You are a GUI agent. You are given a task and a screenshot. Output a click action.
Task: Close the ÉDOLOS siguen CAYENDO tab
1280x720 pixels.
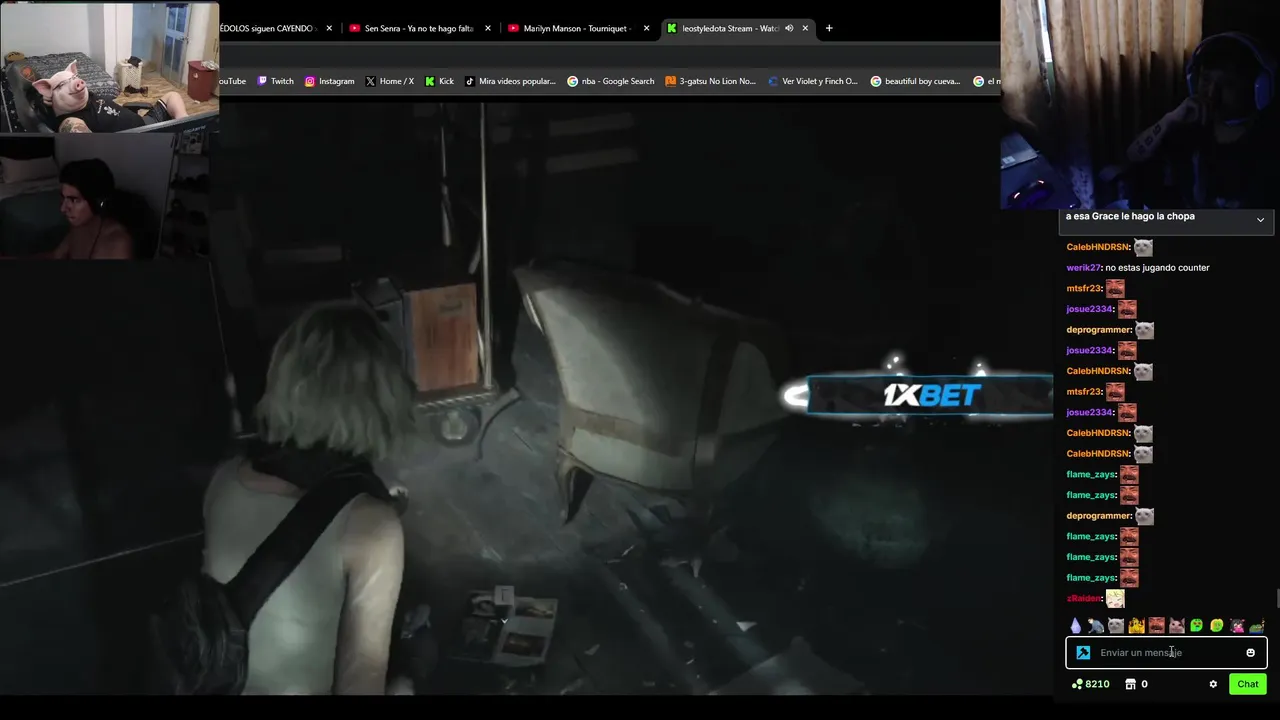[x=329, y=28]
